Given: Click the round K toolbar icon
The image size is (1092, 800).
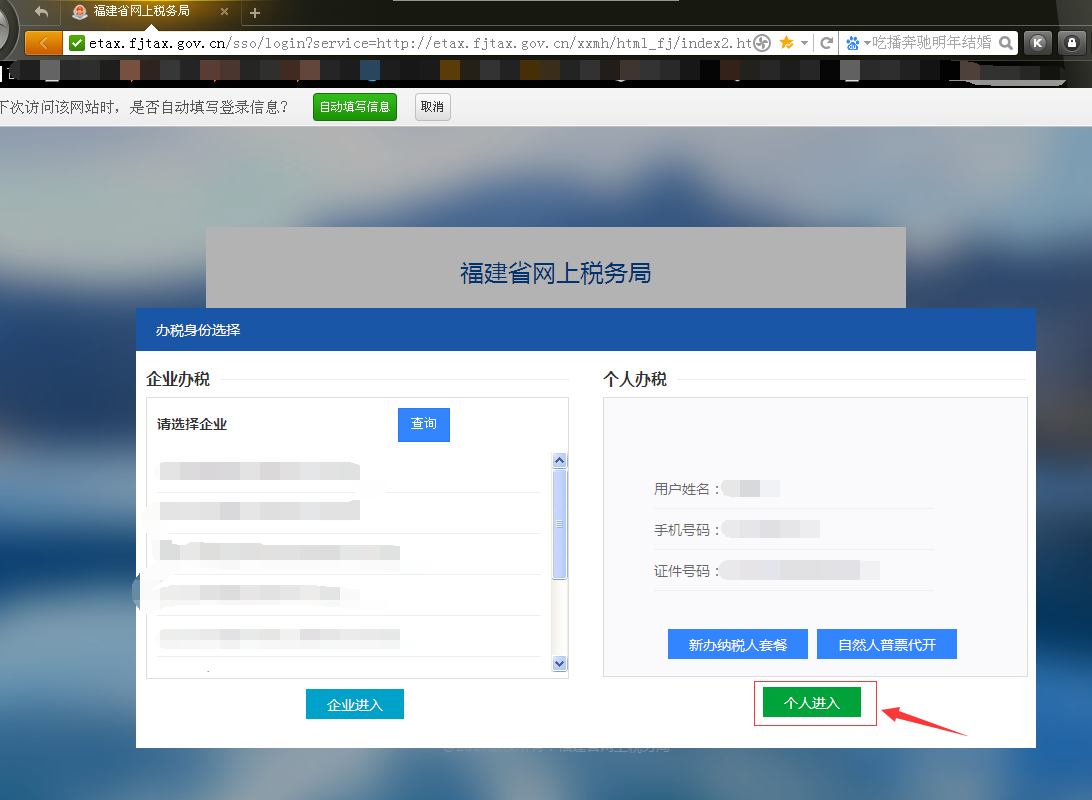Looking at the screenshot, I should point(1038,43).
